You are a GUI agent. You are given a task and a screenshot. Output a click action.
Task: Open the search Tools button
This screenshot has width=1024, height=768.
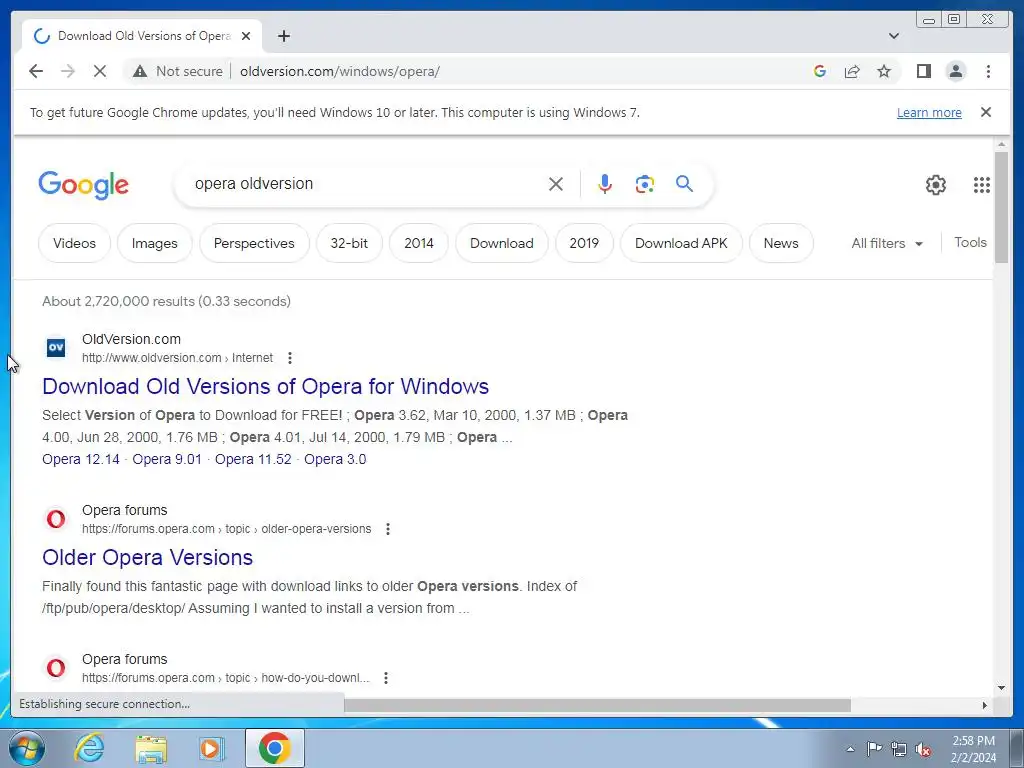coord(970,242)
